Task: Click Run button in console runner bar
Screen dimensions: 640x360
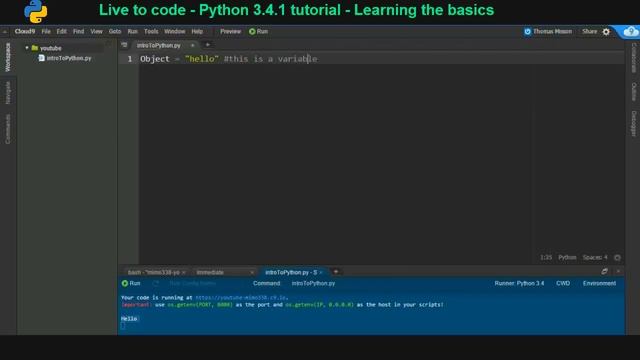Action: (131, 283)
